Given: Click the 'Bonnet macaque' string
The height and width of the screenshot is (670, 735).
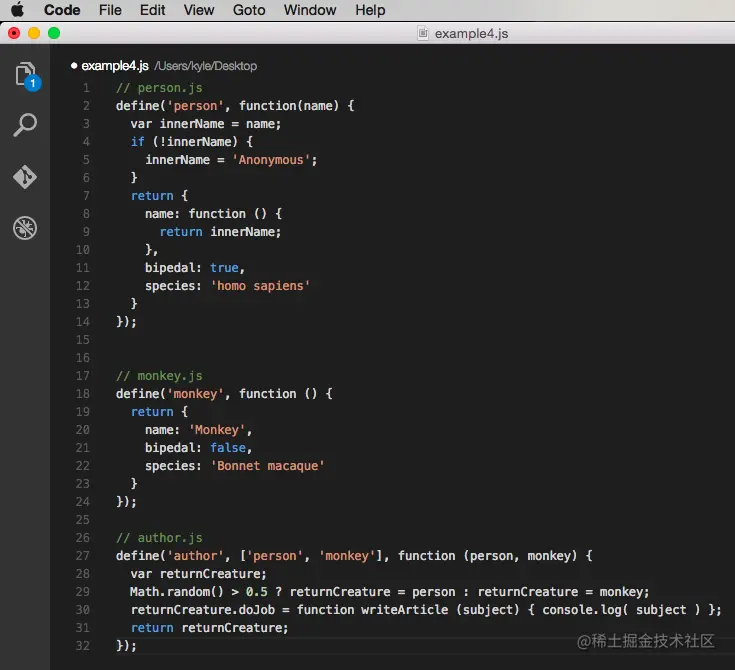Looking at the screenshot, I should 267,466.
